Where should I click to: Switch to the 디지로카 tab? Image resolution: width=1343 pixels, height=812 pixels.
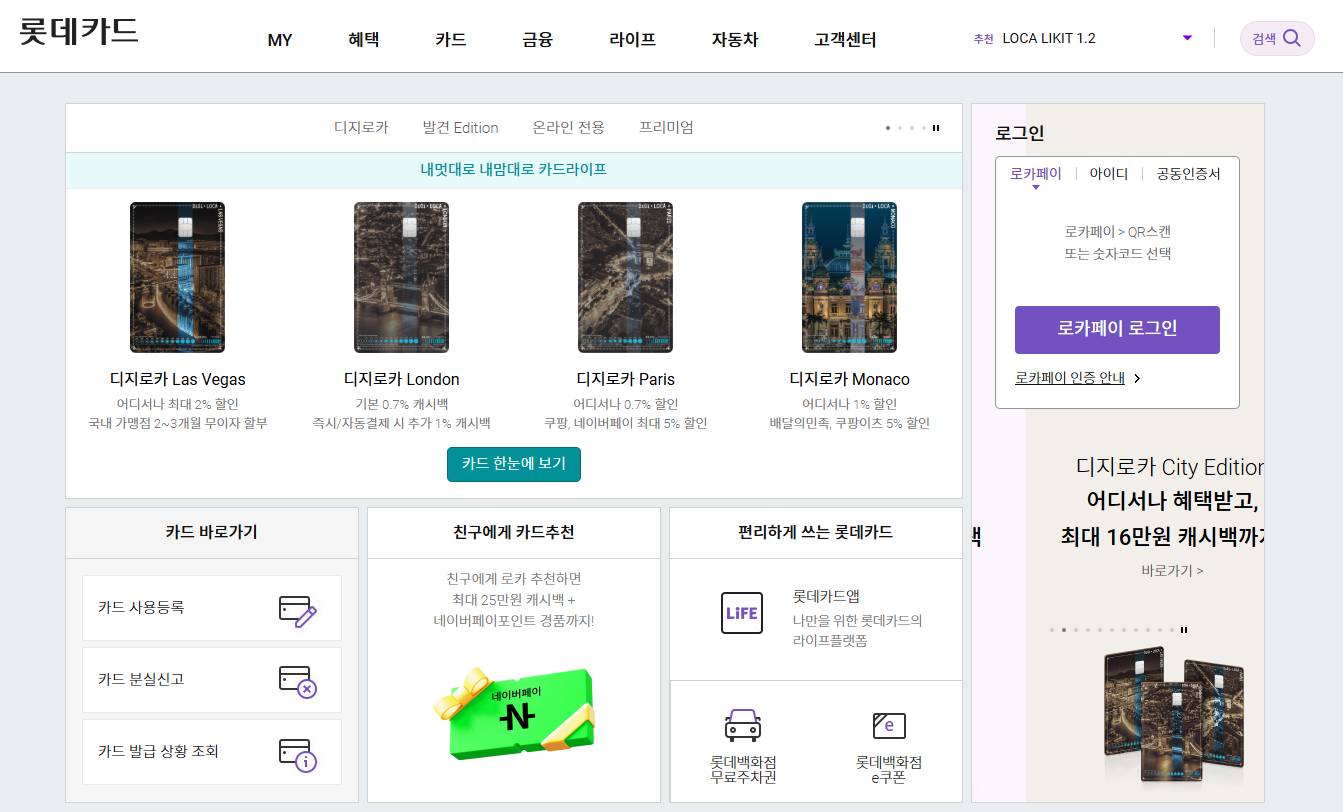click(x=361, y=128)
